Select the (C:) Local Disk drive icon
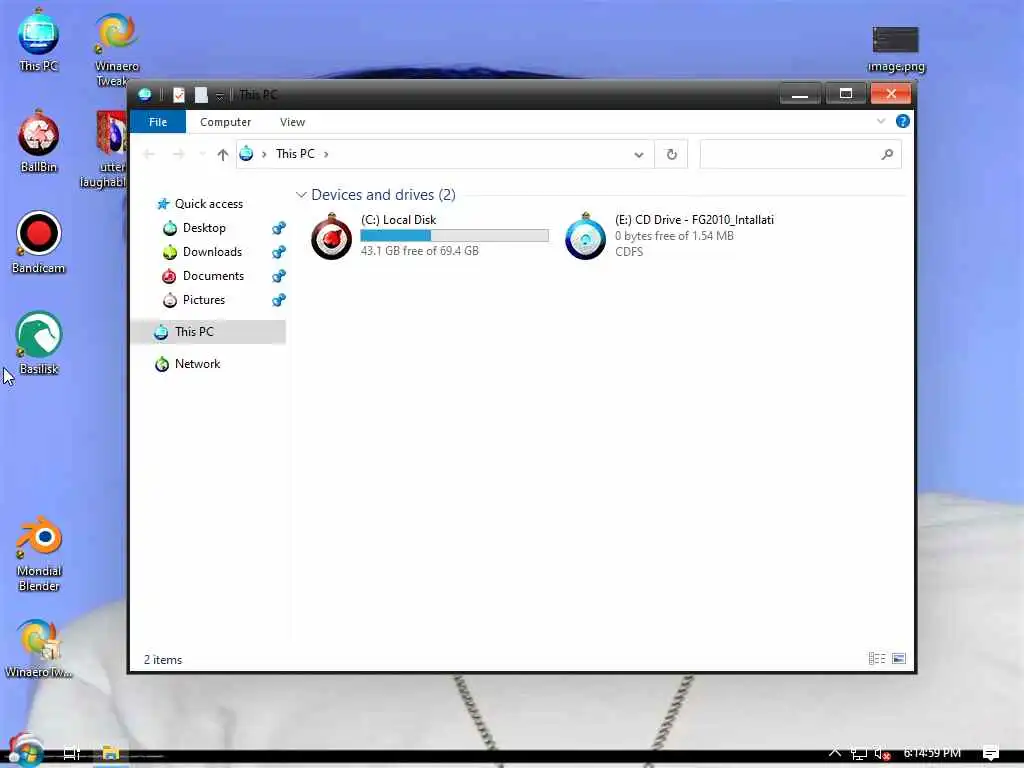1024x768 pixels. pos(332,236)
